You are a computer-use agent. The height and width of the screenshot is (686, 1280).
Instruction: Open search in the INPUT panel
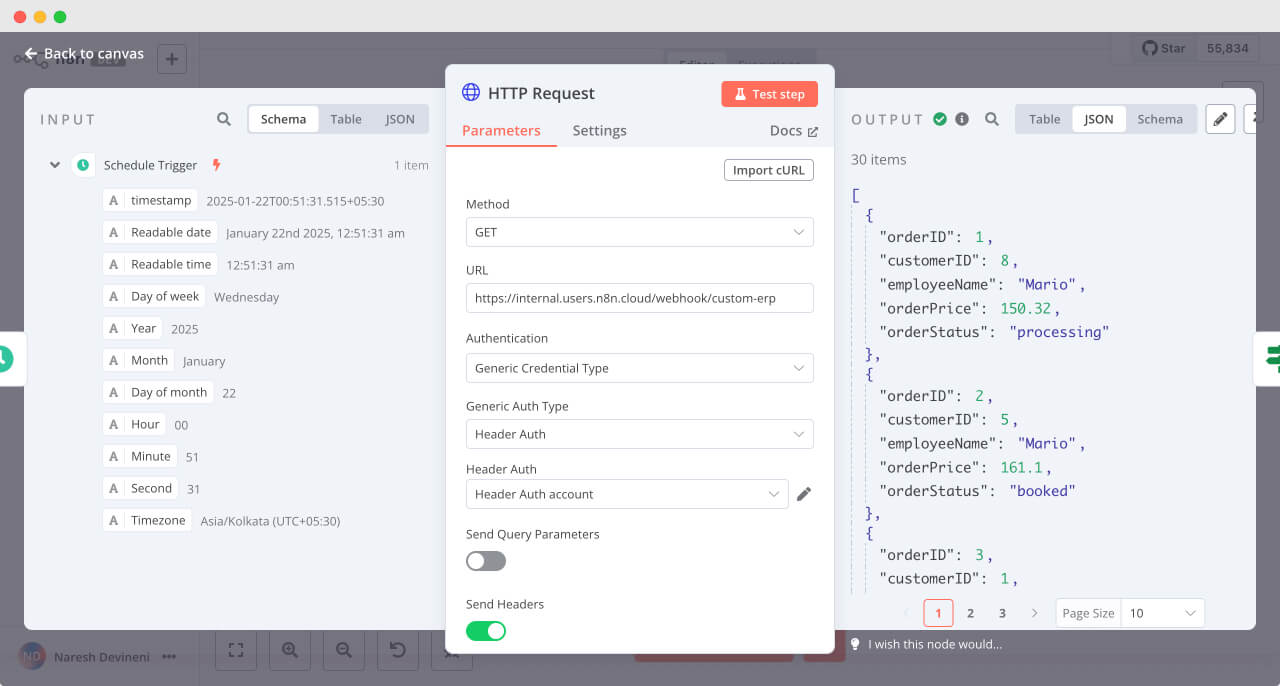(224, 119)
